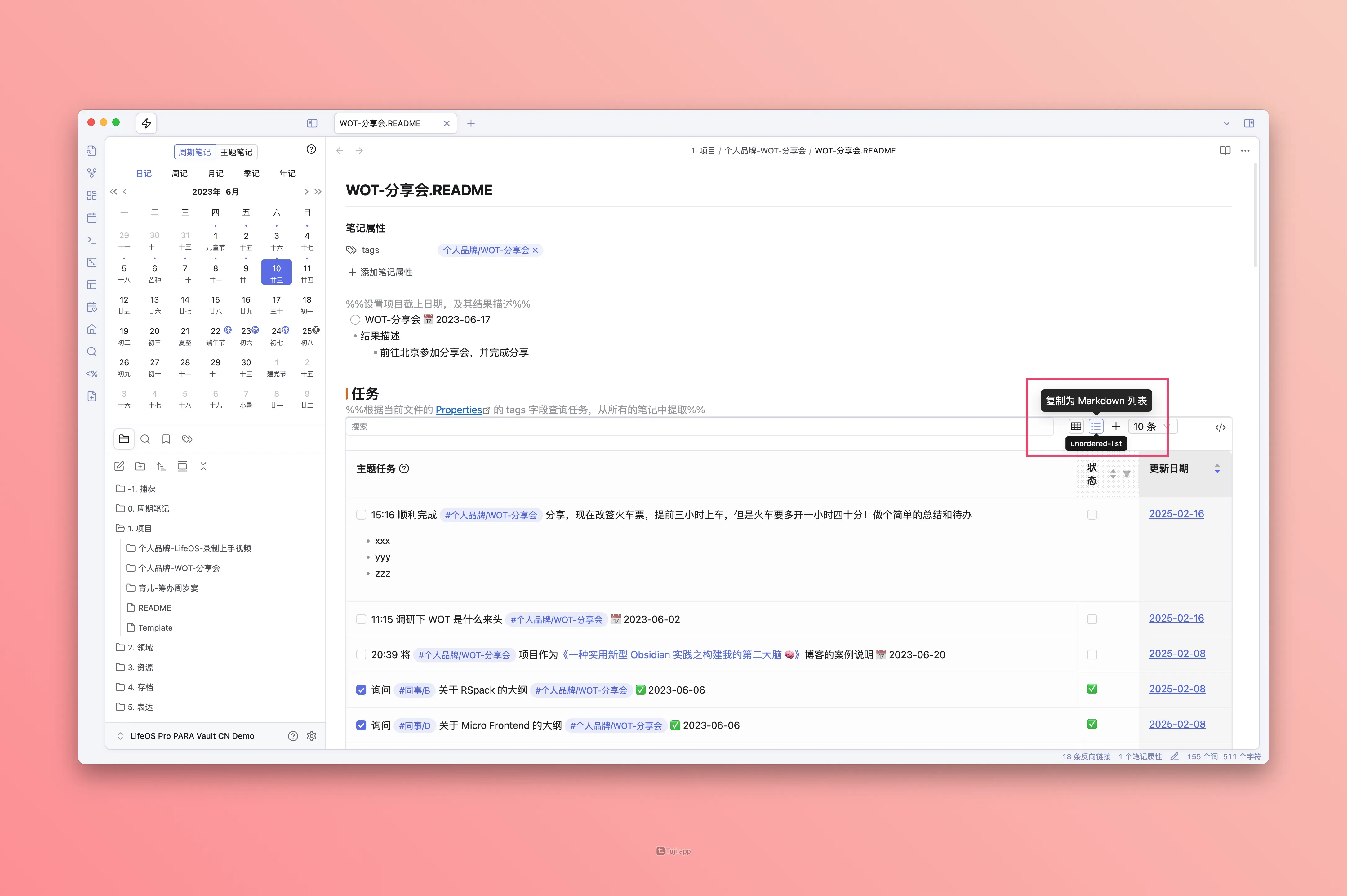Screen dimensions: 1347x896
Task: Select the 周记 periodic note tab
Action: click(x=180, y=174)
